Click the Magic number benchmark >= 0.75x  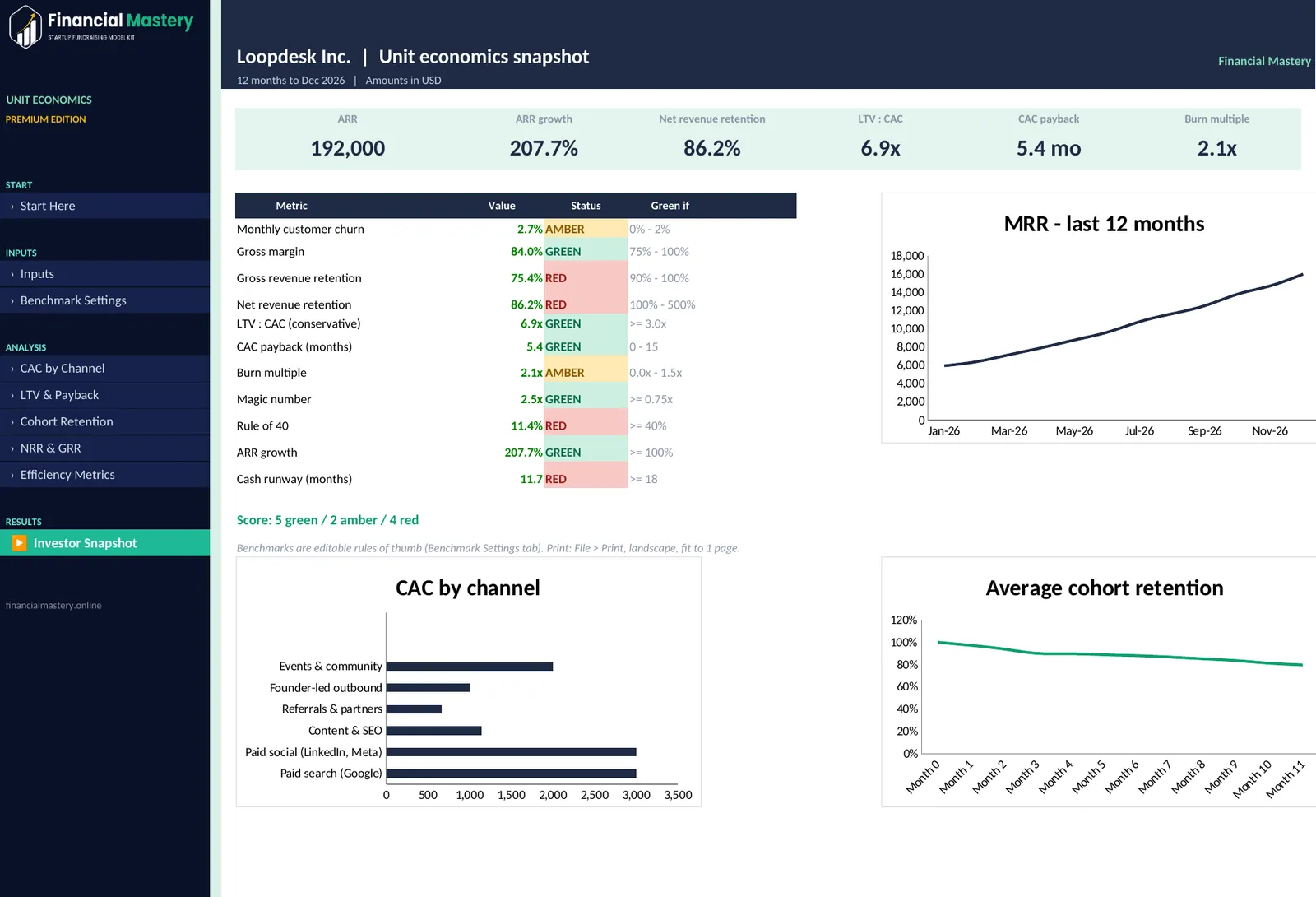coord(651,399)
